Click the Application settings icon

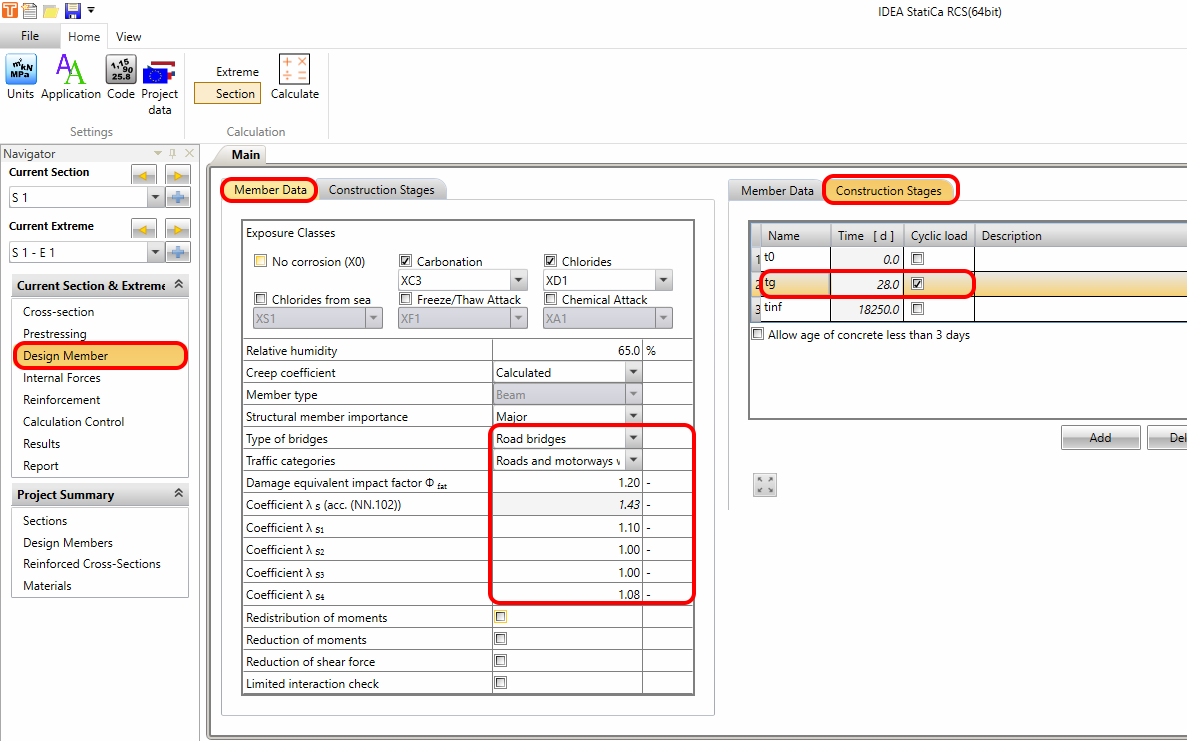(x=70, y=70)
